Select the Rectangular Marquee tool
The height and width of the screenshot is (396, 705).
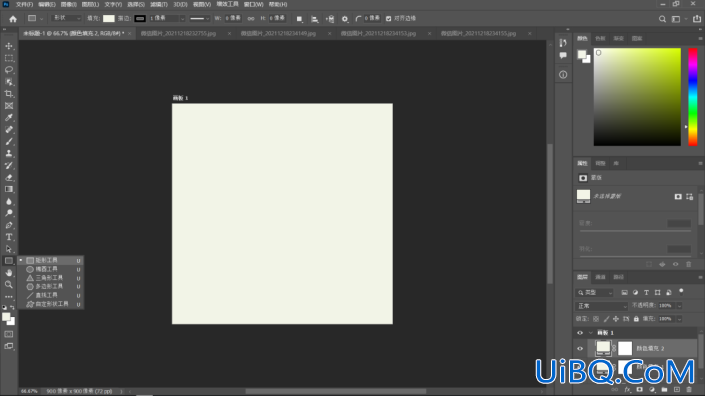pos(9,58)
